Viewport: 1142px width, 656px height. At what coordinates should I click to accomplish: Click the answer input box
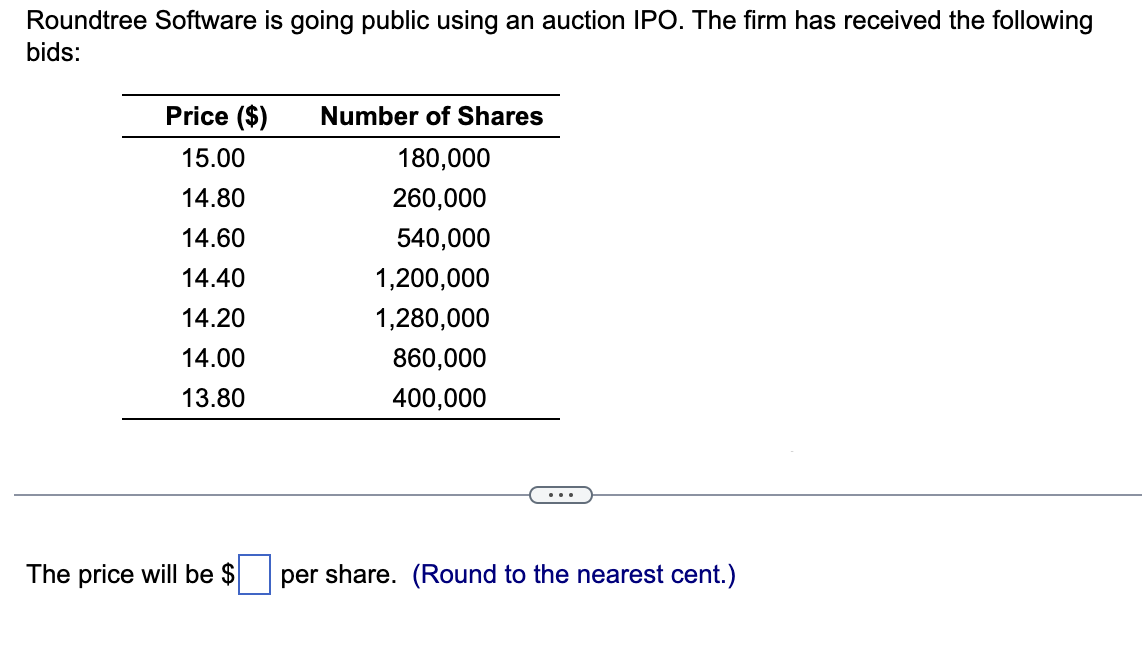[255, 573]
